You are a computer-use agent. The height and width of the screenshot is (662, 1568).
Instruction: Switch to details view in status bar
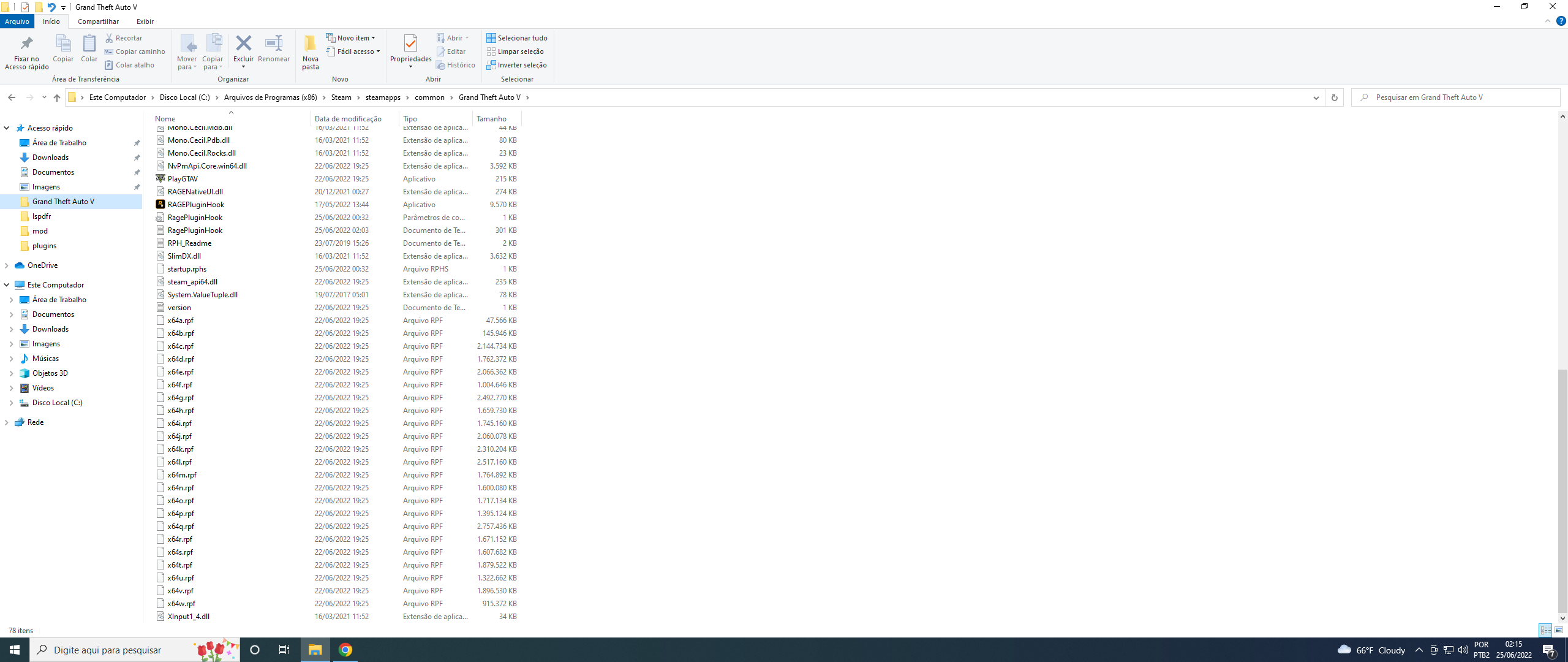[1545, 630]
